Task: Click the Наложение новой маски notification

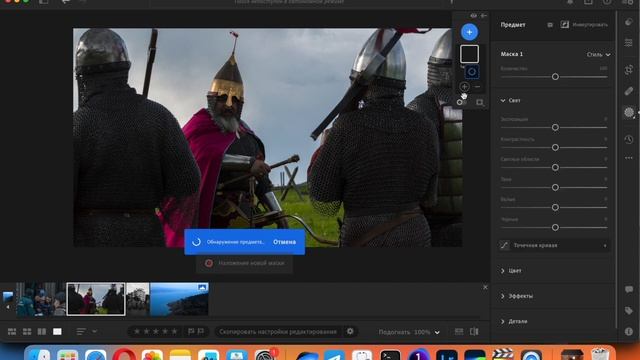Action: pos(244,263)
